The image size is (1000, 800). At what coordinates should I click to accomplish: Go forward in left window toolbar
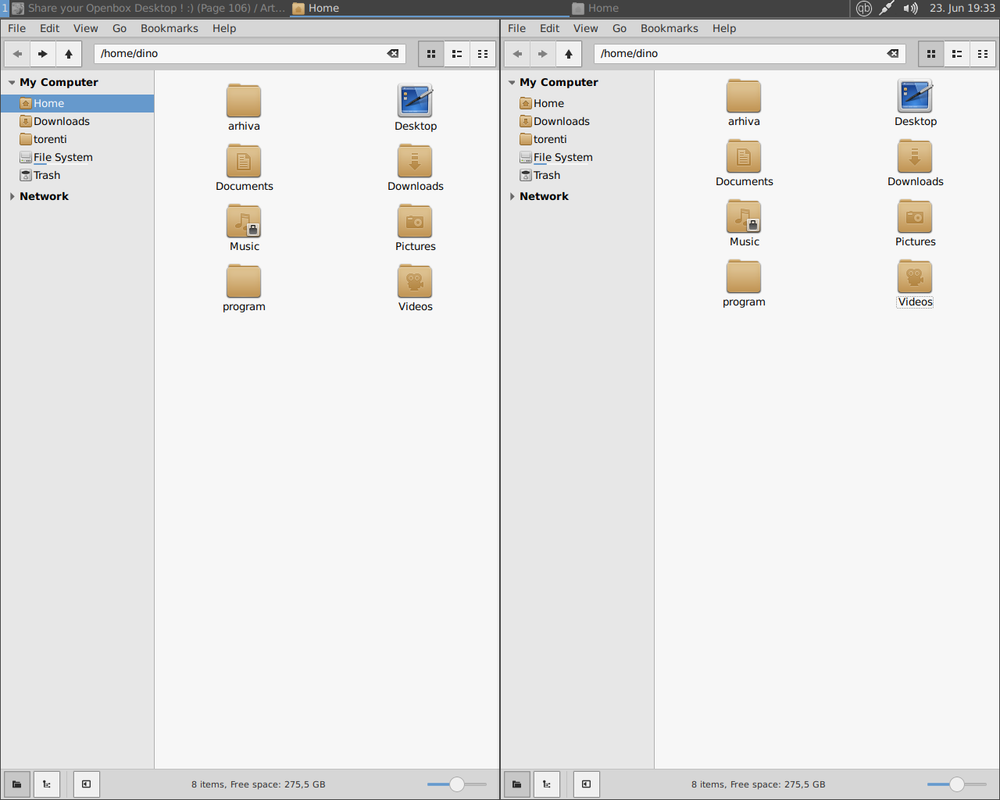43,54
